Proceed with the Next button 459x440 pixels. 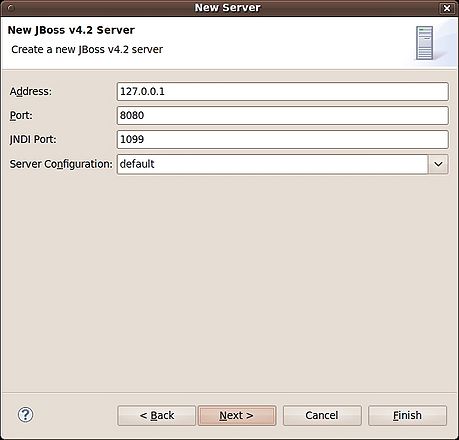(237, 415)
